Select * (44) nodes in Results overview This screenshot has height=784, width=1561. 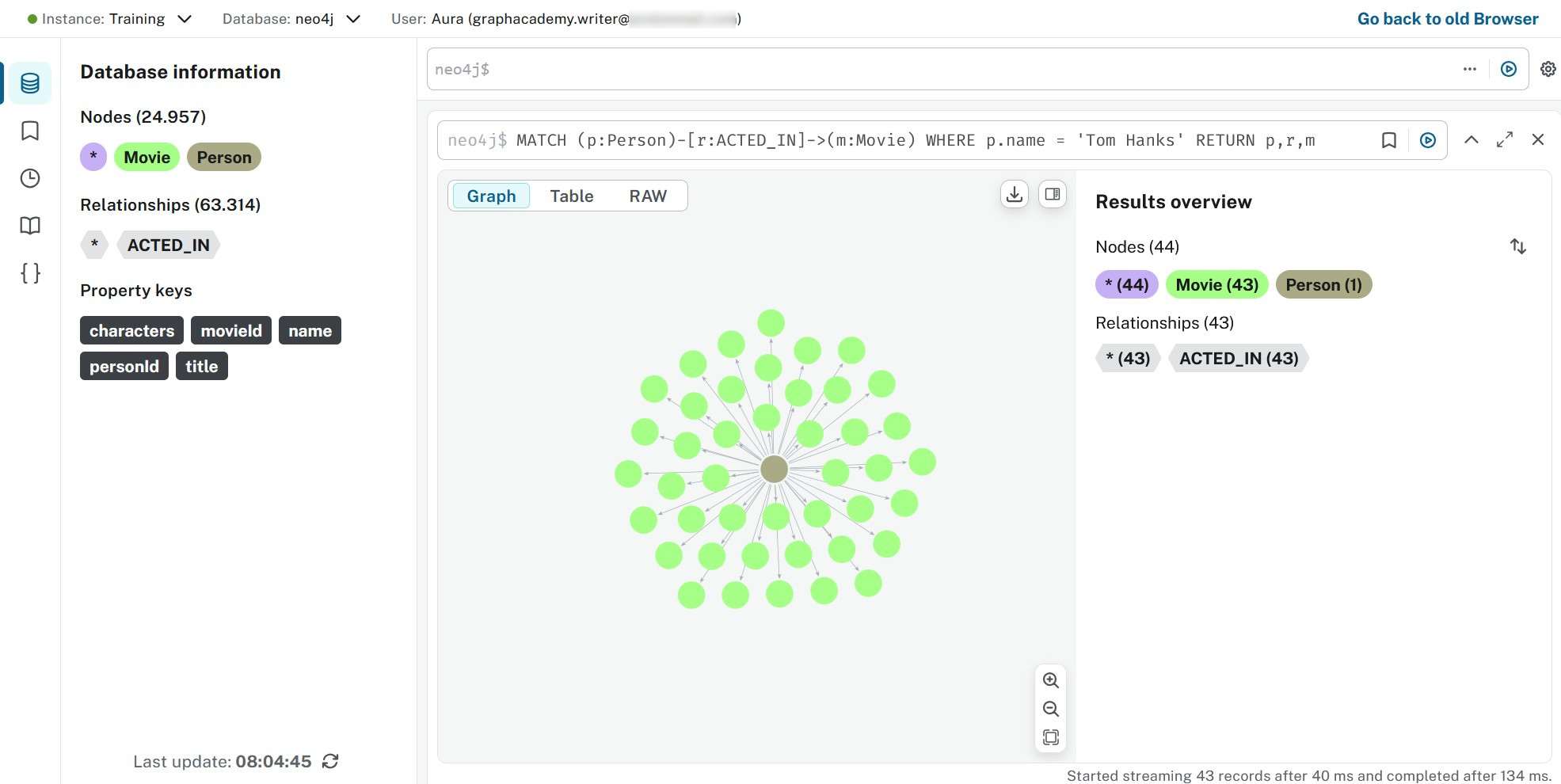1126,285
